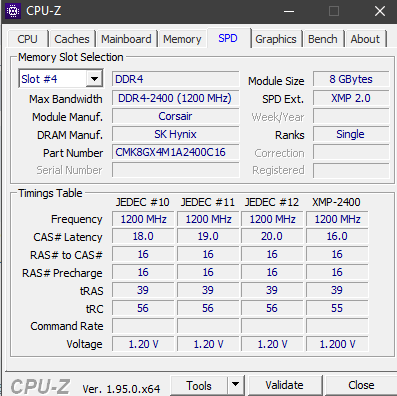Select the Slot #4 combo box

(61, 79)
